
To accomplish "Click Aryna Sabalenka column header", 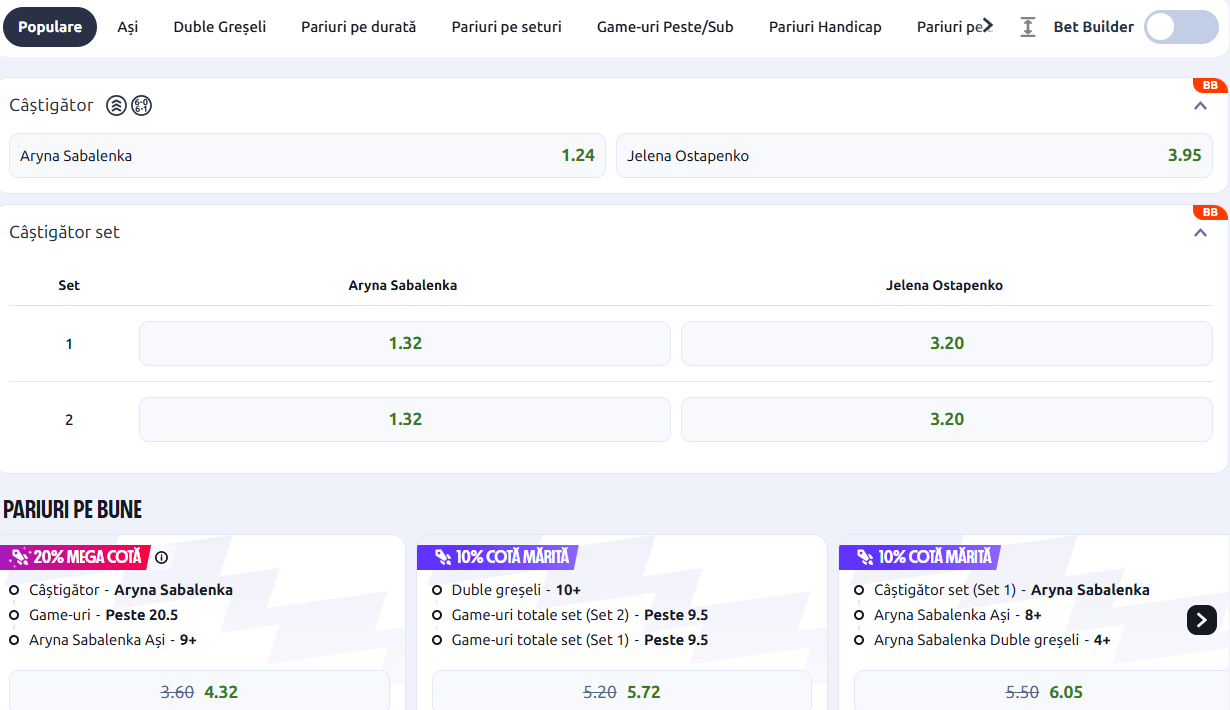I will tap(403, 285).
